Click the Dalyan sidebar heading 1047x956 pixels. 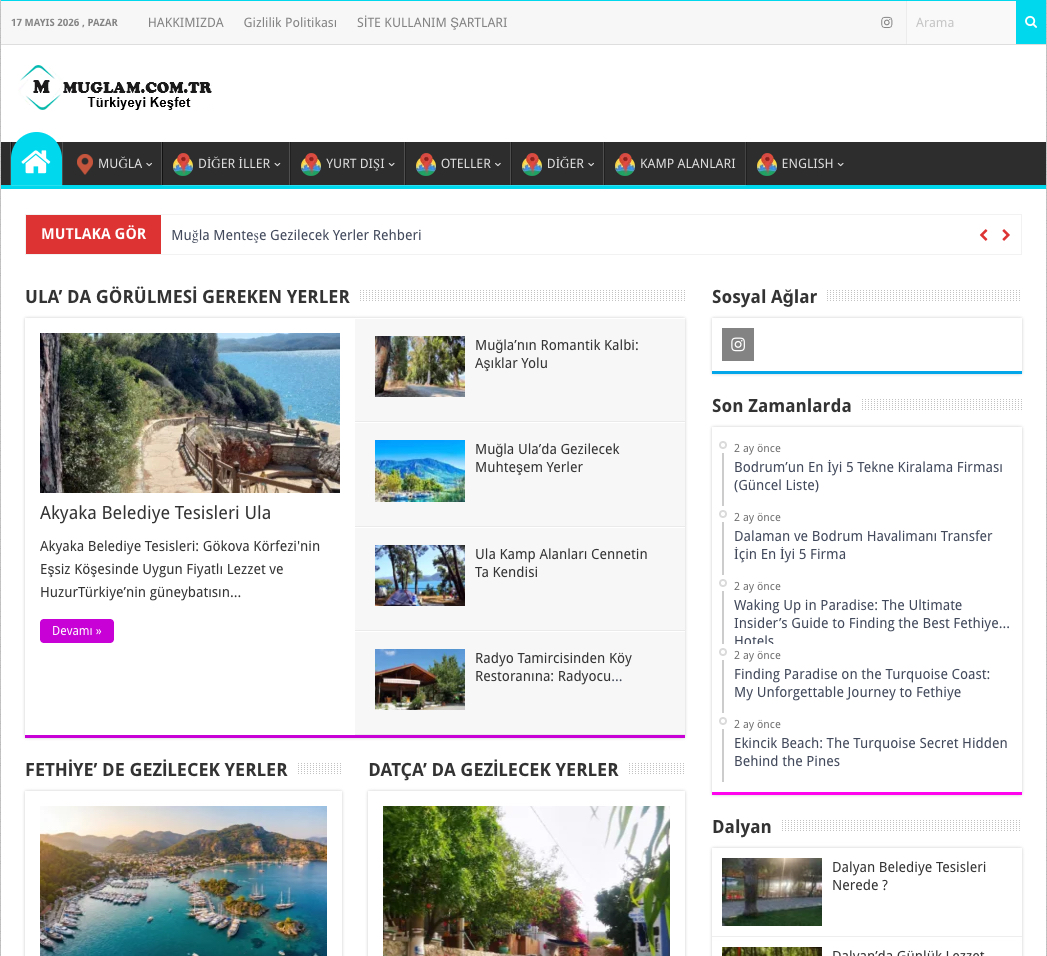click(x=741, y=826)
